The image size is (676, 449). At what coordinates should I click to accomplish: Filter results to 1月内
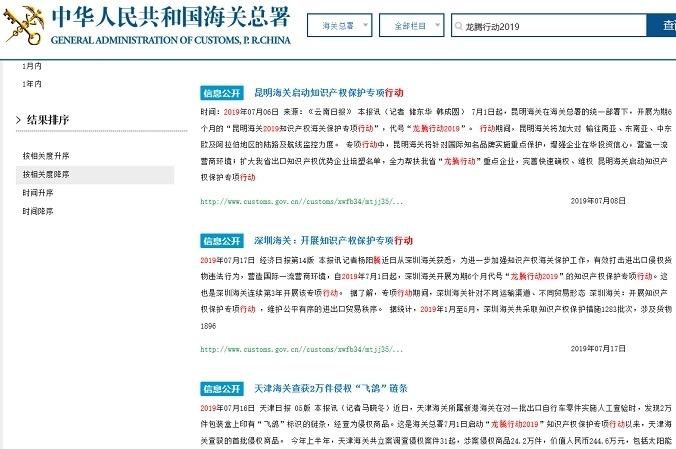click(x=32, y=66)
